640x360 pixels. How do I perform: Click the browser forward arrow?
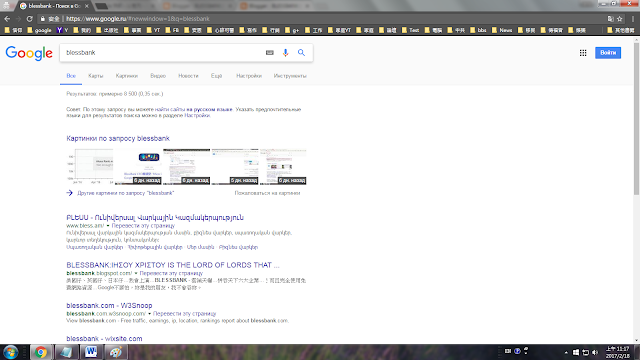(18, 19)
